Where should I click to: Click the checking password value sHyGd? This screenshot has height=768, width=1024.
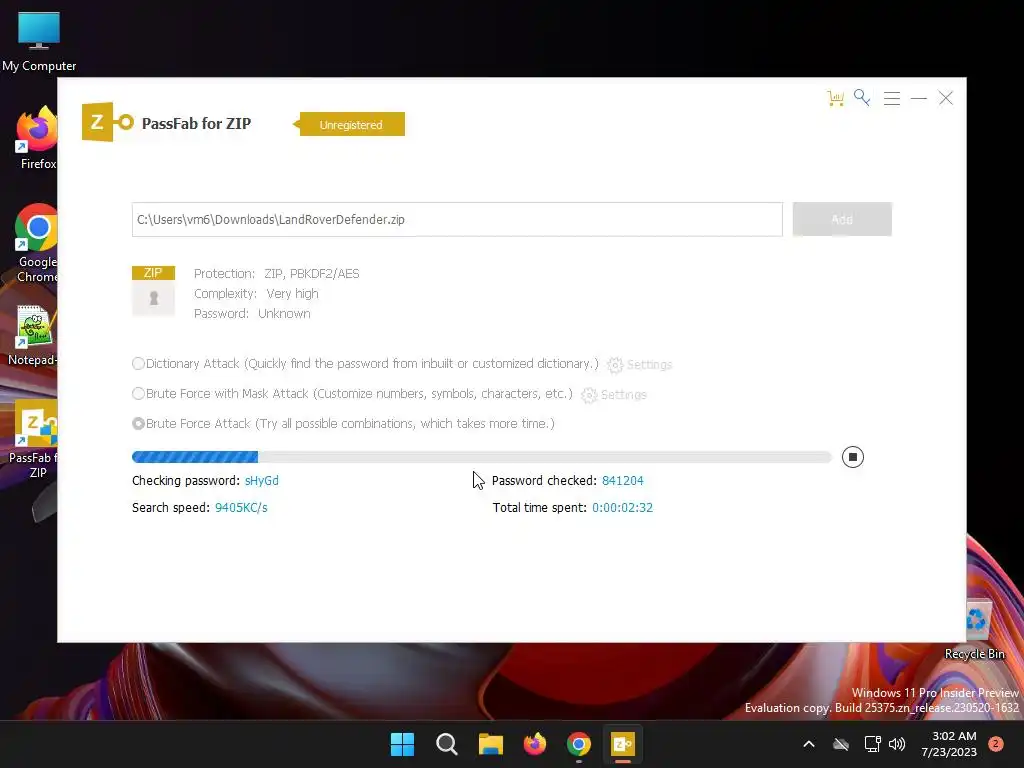[261, 481]
